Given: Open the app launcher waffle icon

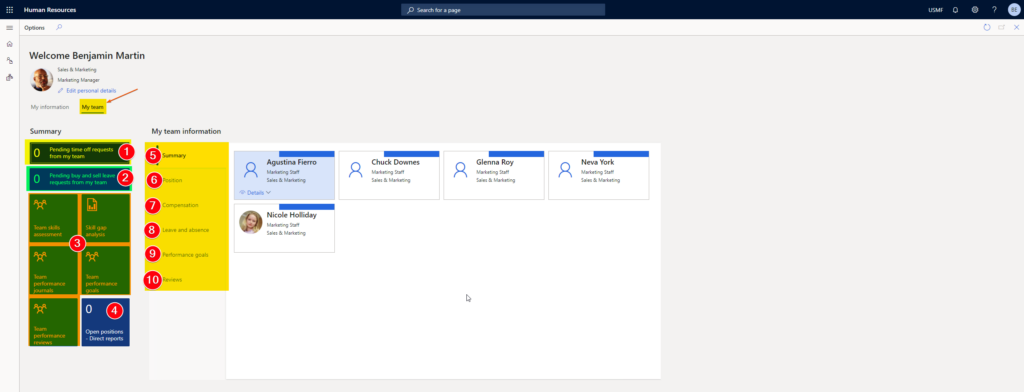Looking at the screenshot, I should 9,10.
